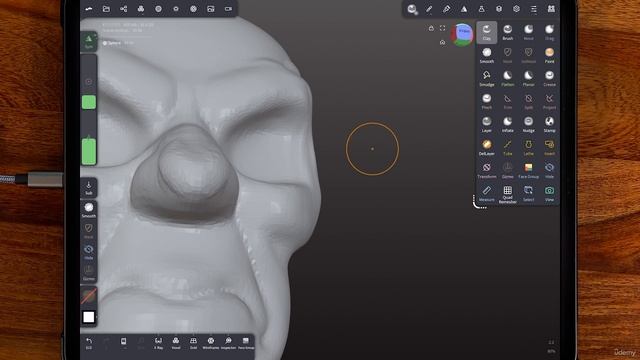Open the camera menu in top bar
The width and height of the screenshot is (640, 360).
[228, 9]
